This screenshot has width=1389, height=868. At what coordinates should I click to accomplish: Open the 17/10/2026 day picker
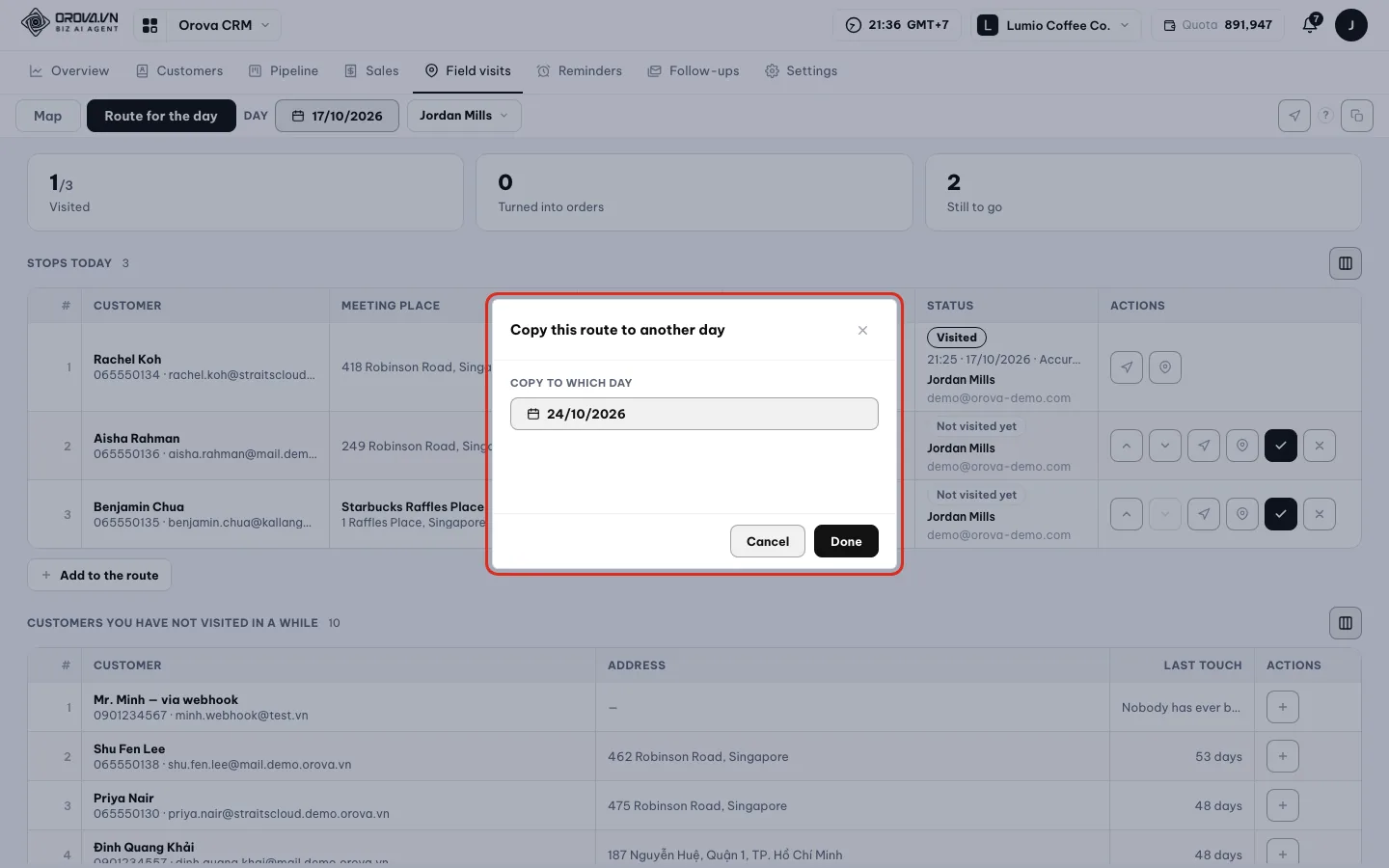[338, 116]
